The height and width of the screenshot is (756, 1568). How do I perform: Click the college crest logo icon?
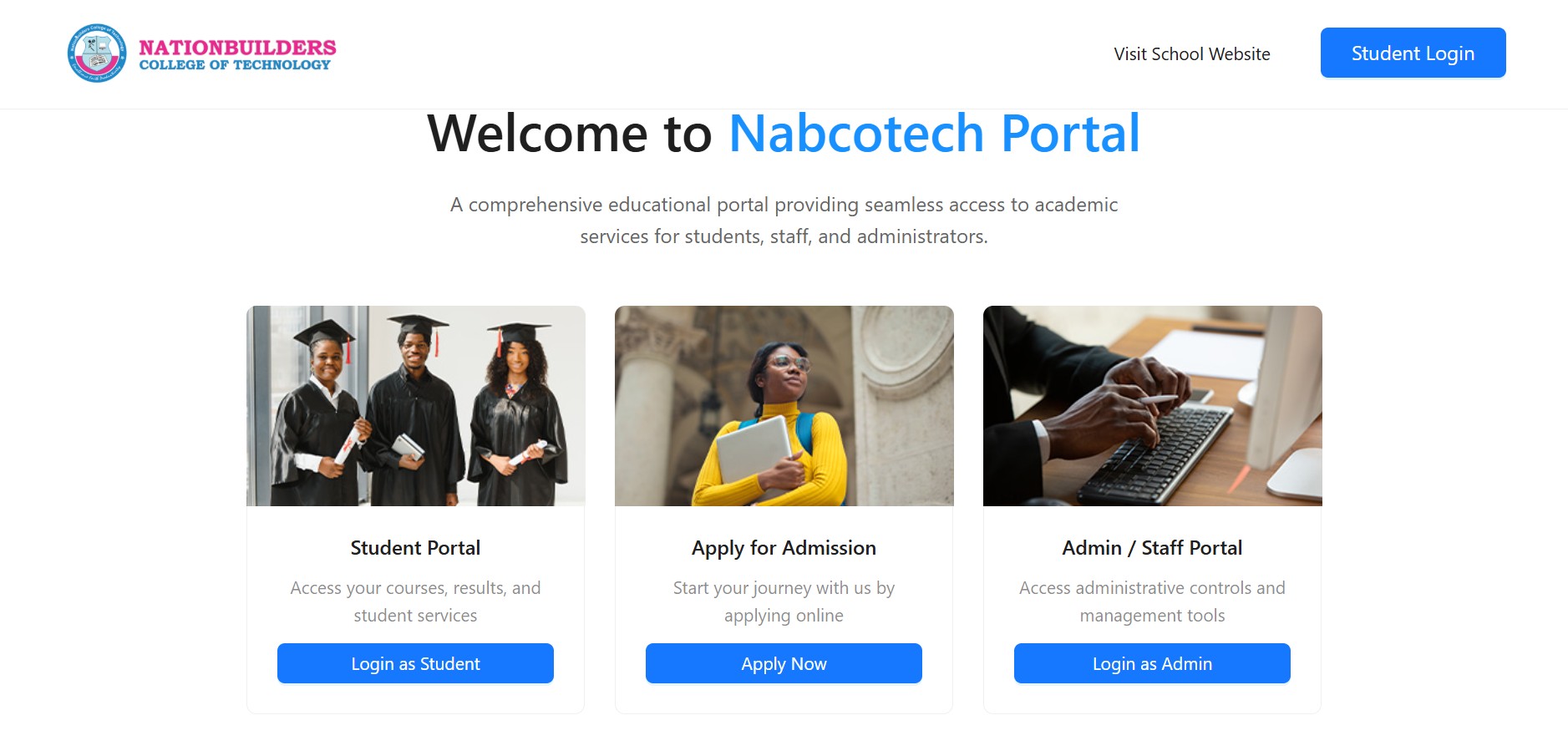point(97,53)
